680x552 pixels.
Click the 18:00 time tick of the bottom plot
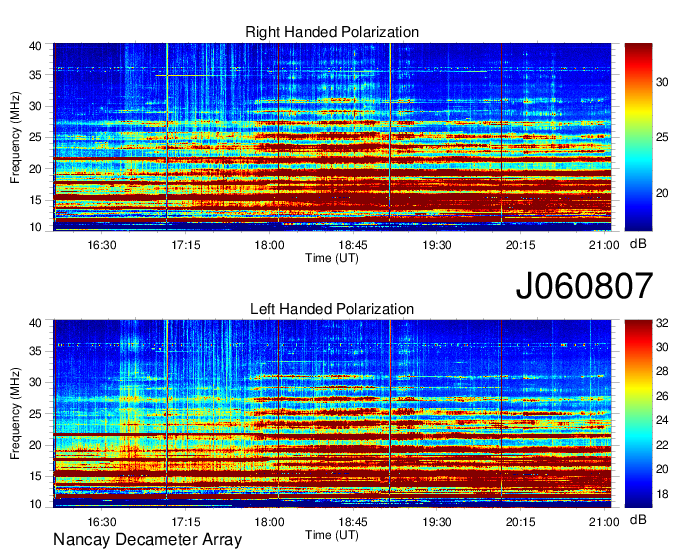tap(269, 522)
